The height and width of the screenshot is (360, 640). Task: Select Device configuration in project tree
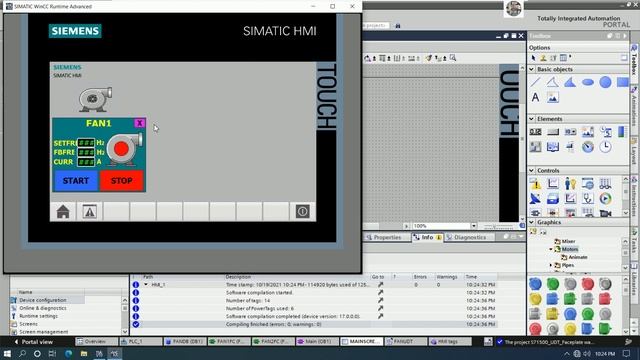pos(42,300)
